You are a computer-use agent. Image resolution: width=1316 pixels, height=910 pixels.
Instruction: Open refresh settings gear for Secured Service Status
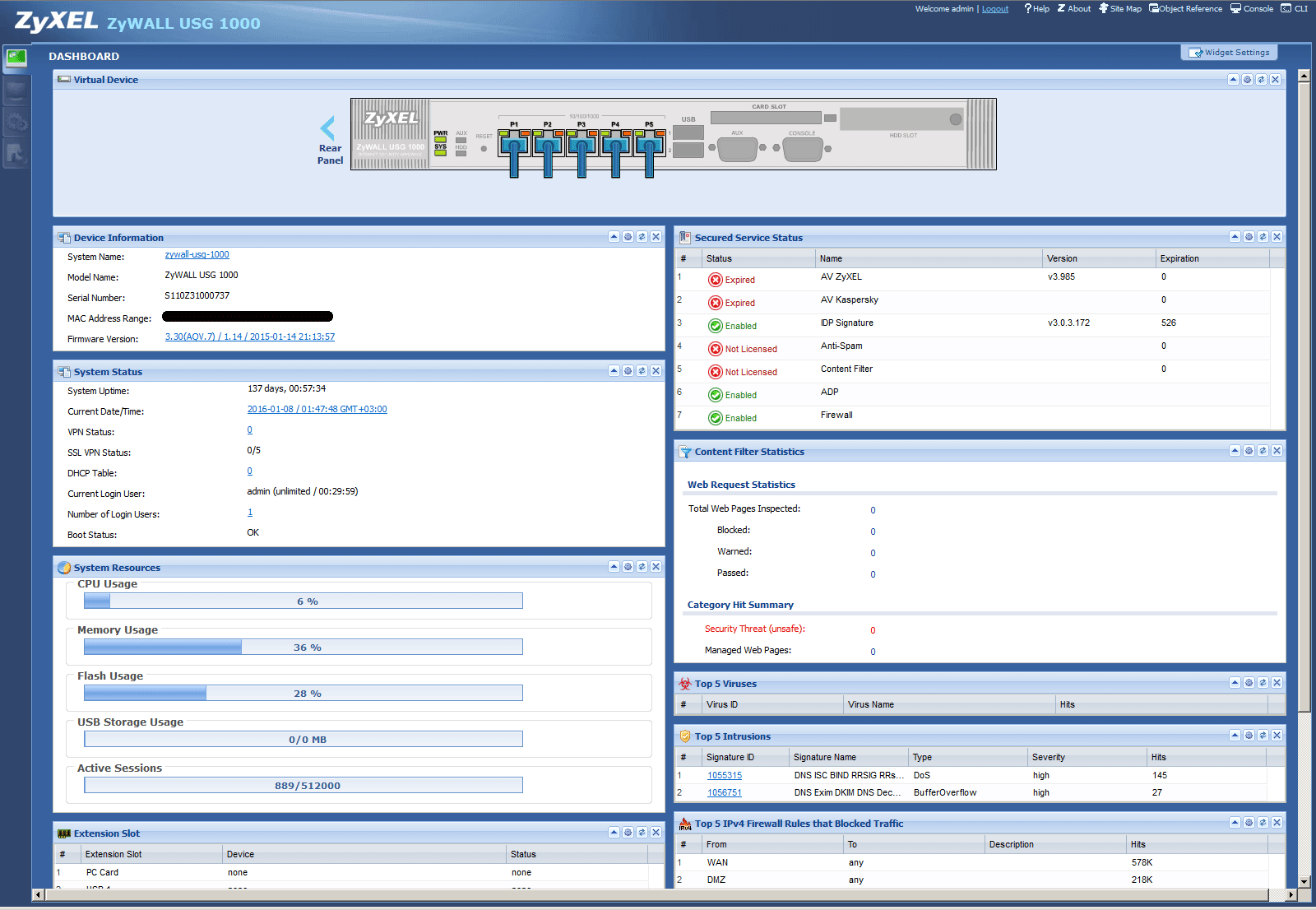point(1249,237)
